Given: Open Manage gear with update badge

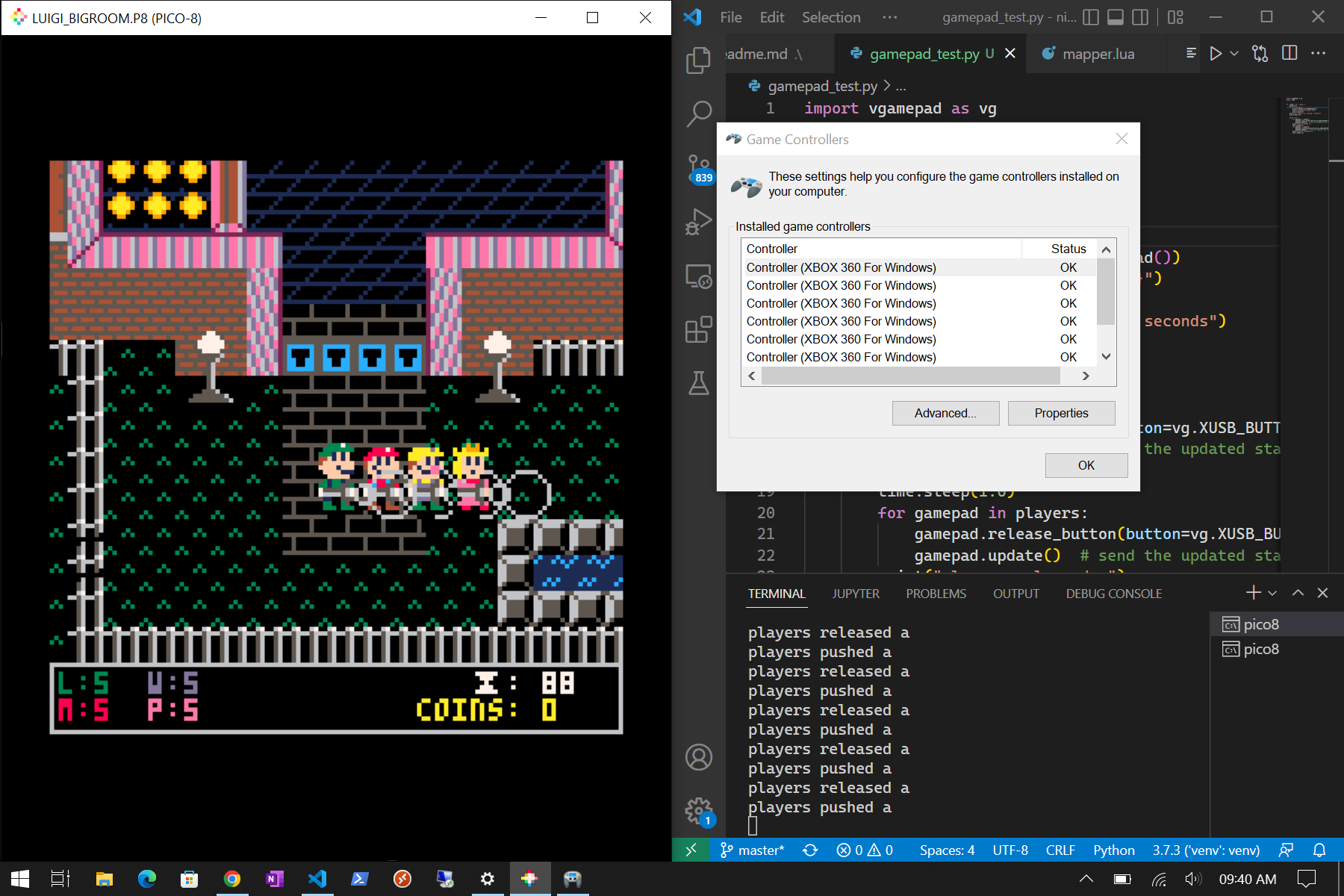Looking at the screenshot, I should point(700,811).
